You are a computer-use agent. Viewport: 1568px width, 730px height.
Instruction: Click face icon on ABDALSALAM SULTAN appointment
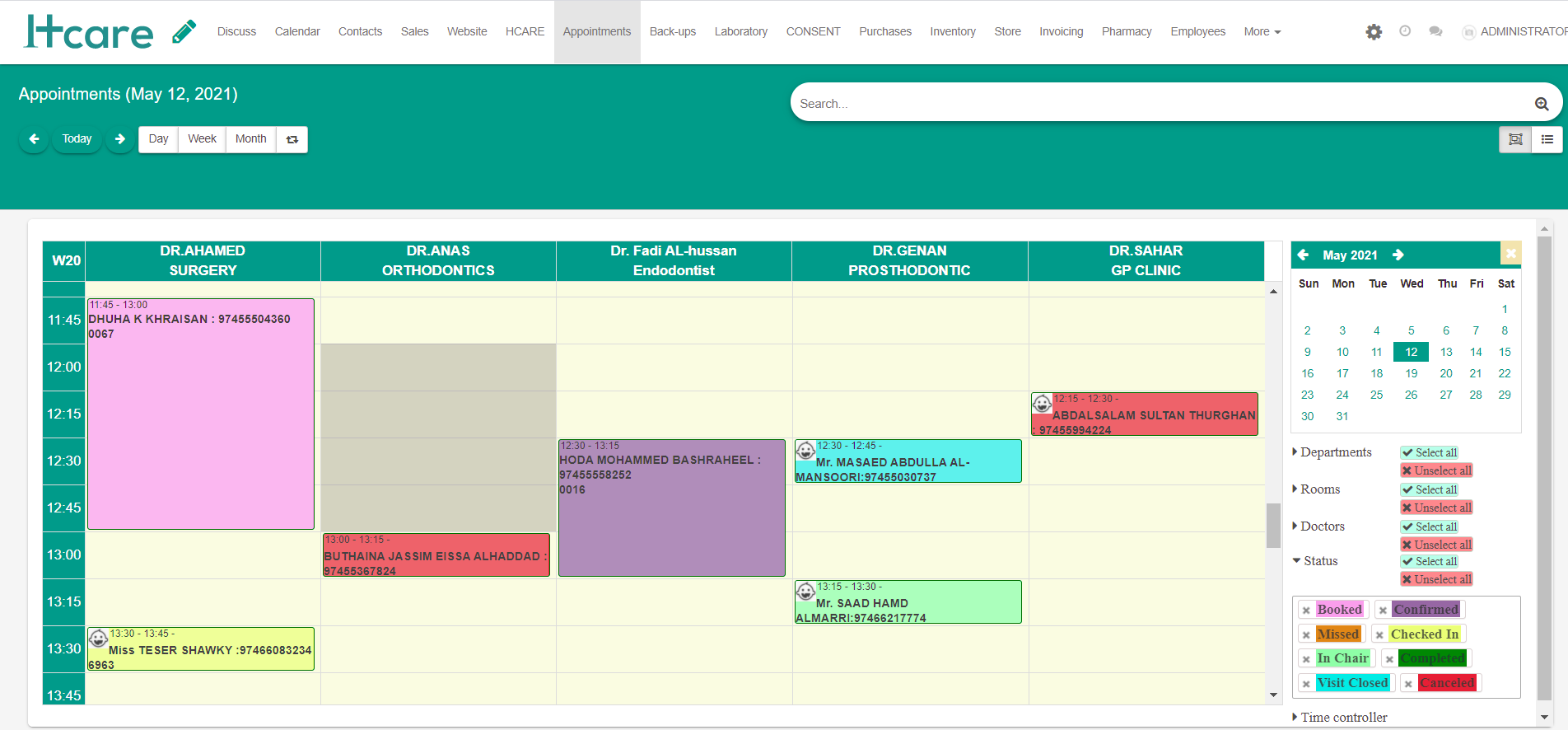[x=1042, y=404]
